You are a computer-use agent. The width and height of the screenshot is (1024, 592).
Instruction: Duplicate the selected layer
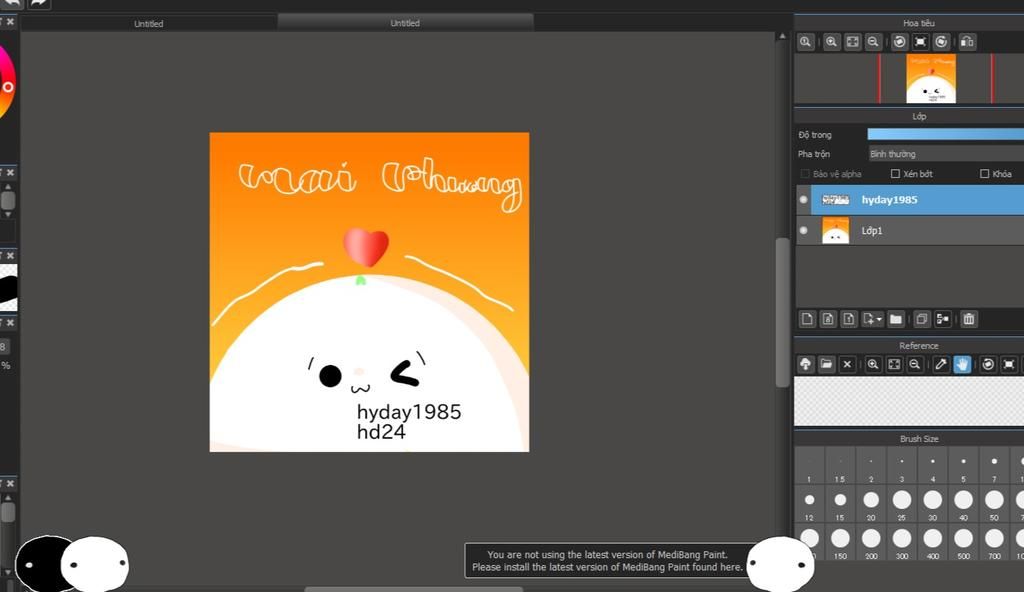(921, 319)
